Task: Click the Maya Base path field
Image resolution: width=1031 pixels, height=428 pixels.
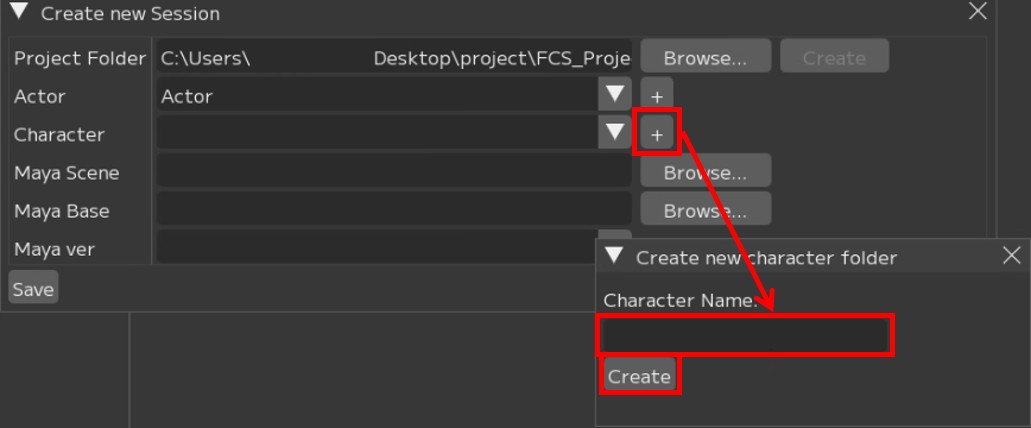Action: (x=394, y=210)
